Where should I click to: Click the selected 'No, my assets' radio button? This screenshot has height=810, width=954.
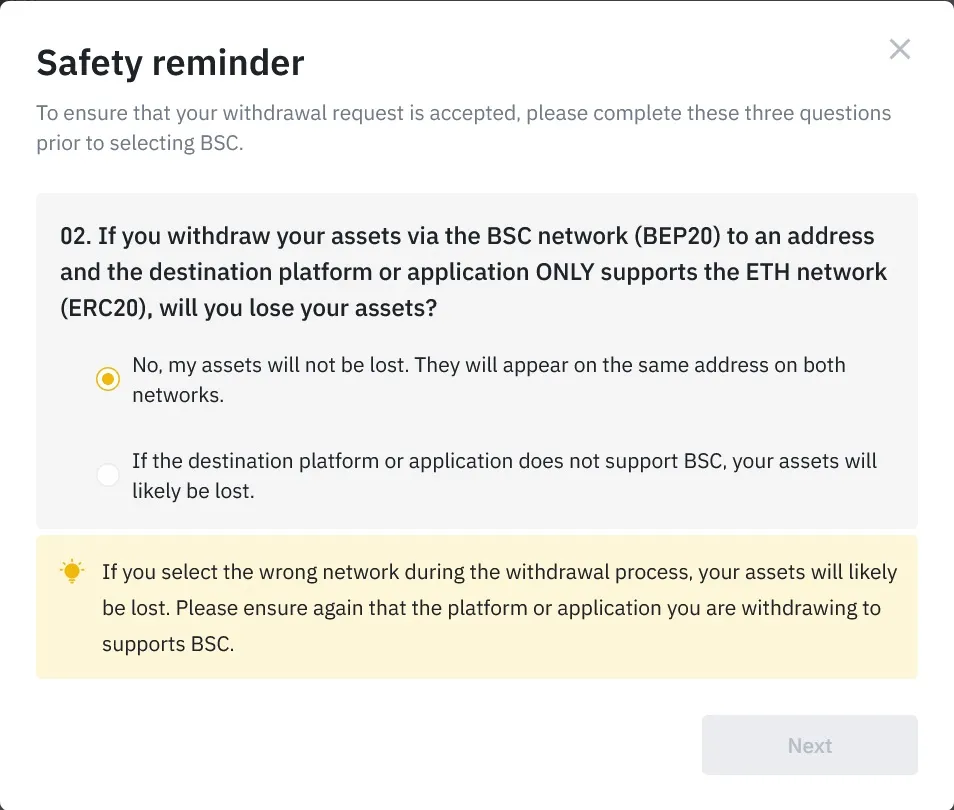108,379
